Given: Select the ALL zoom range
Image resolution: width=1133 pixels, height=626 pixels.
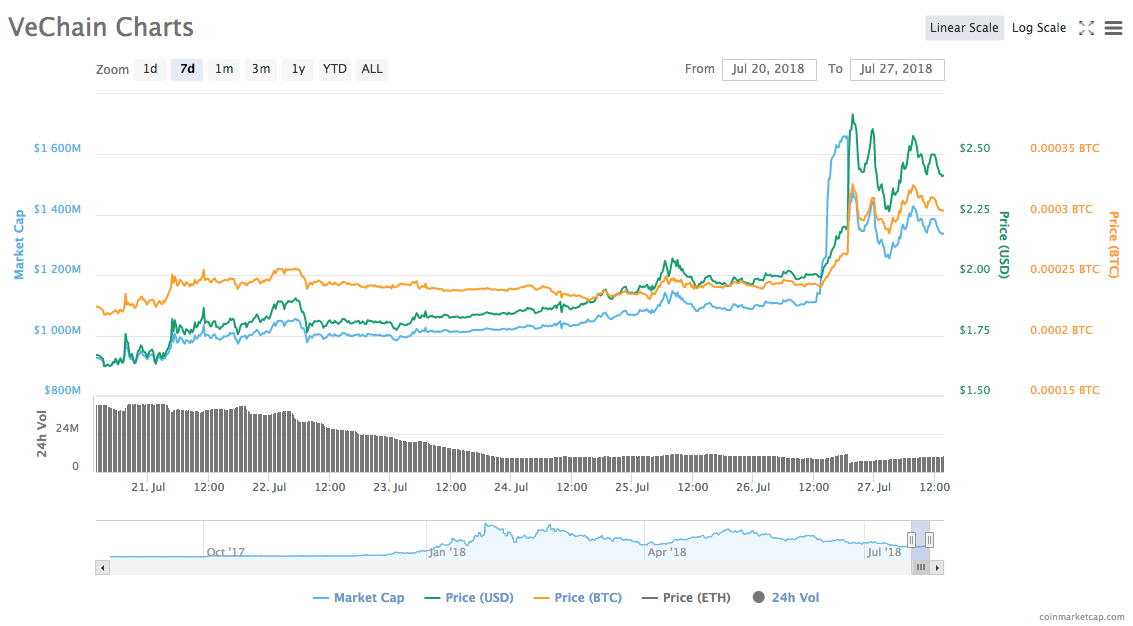Looking at the screenshot, I should (x=371, y=69).
